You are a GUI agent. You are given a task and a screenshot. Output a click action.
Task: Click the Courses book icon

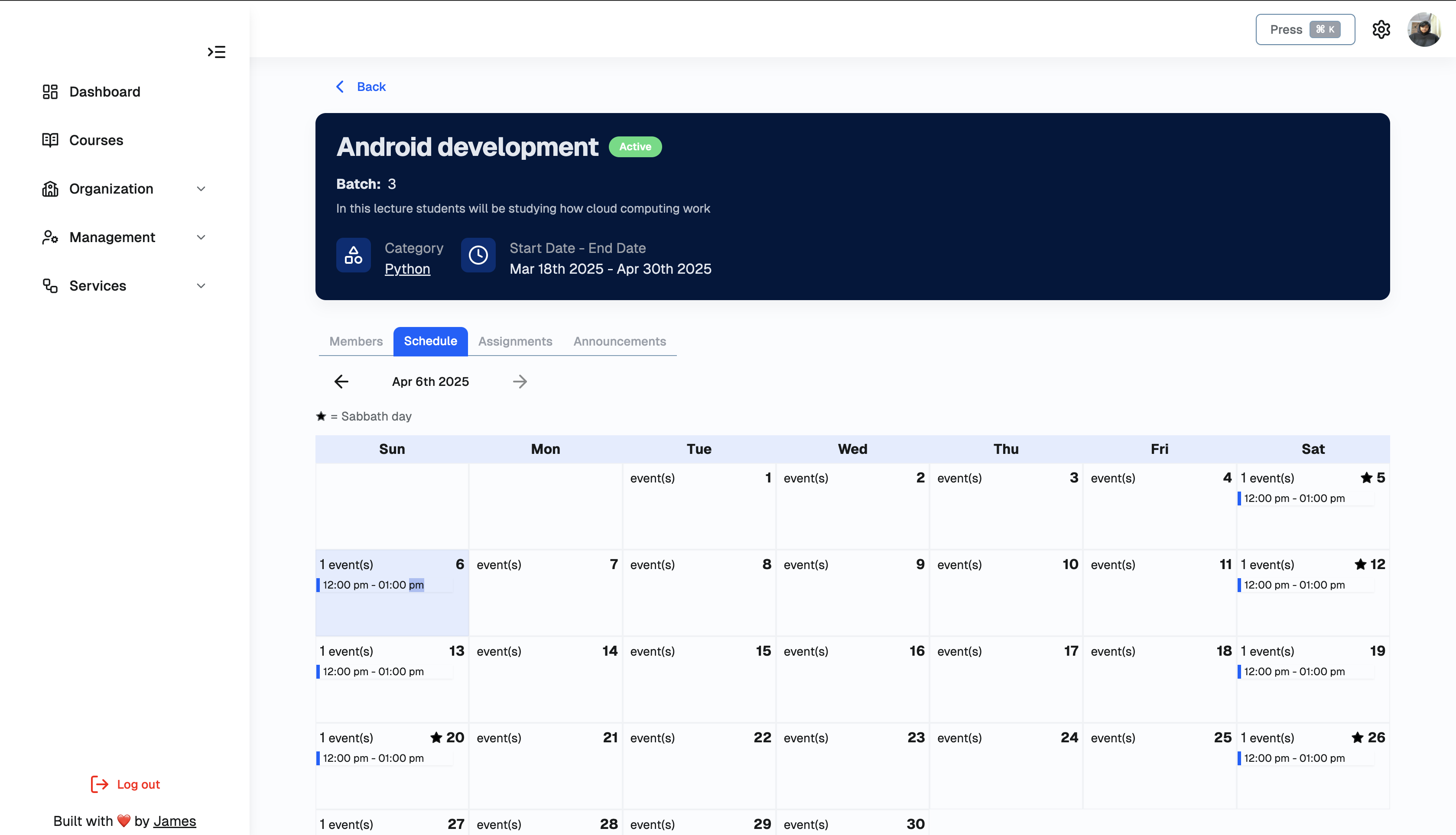pyautogui.click(x=50, y=140)
